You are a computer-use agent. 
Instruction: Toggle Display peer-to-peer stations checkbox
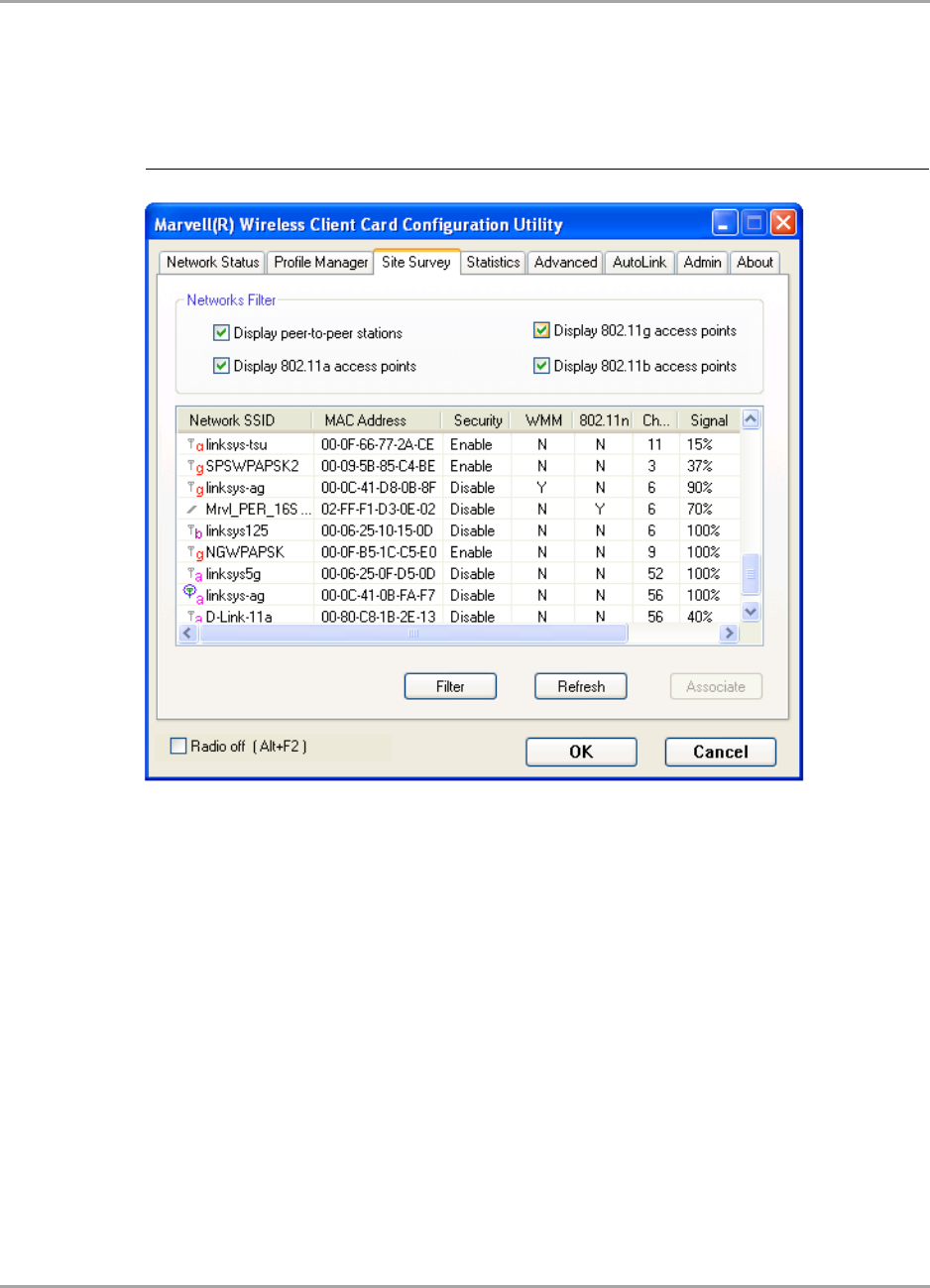click(221, 333)
